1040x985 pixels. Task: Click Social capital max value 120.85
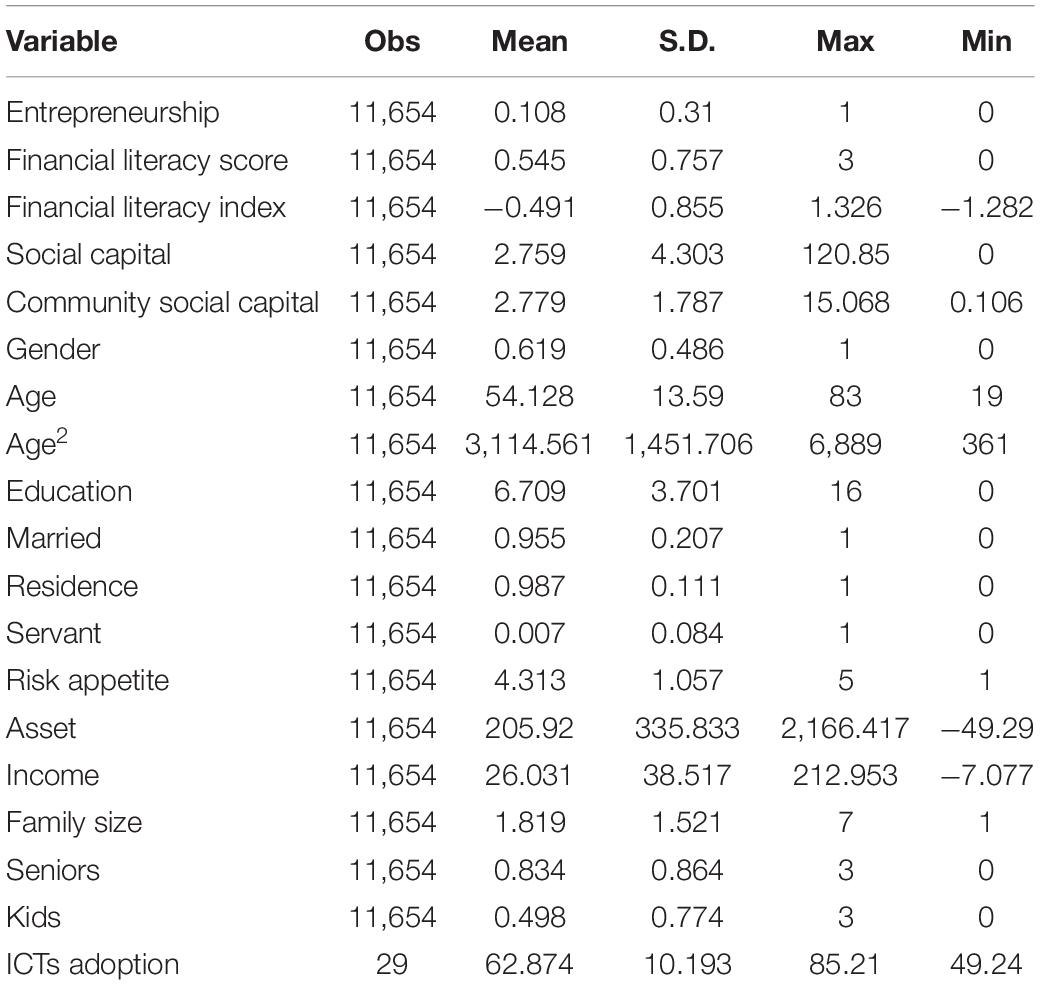point(845,255)
